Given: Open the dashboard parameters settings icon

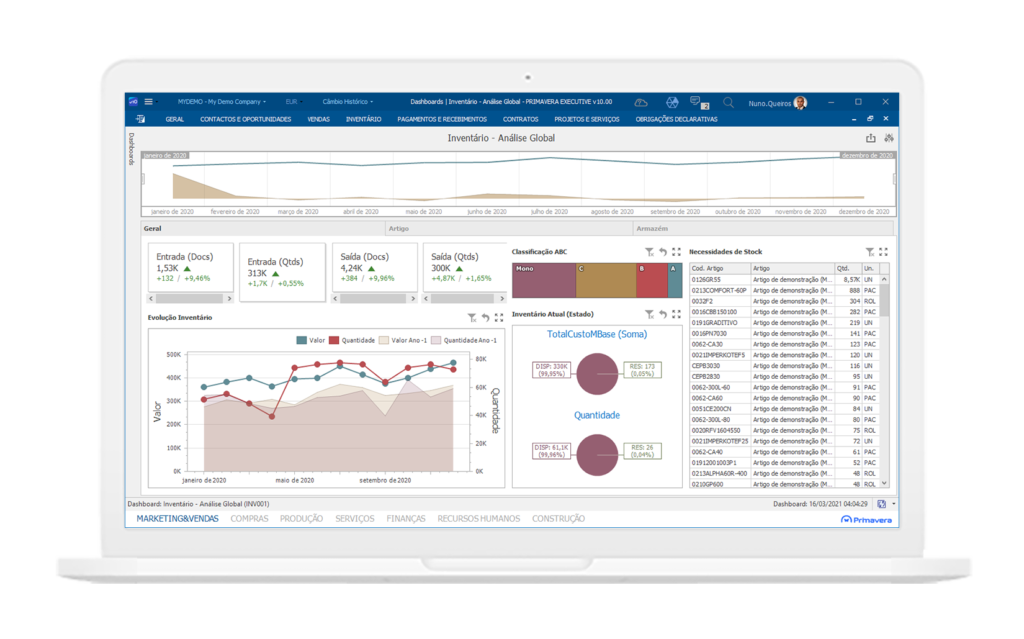Looking at the screenshot, I should pos(889,138).
